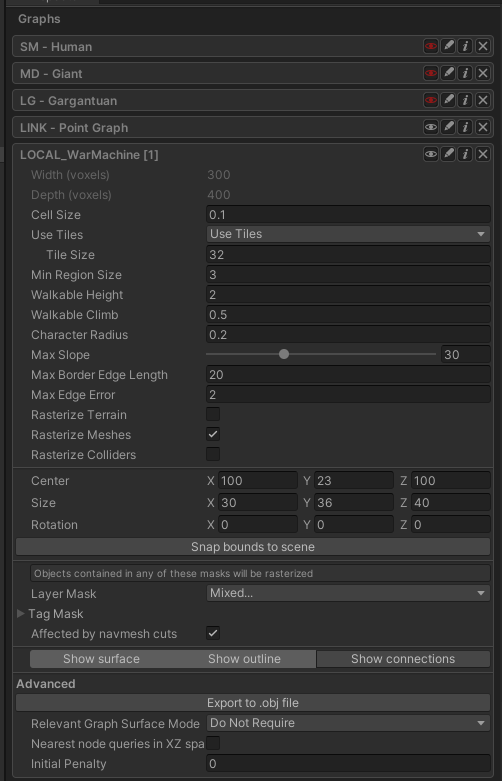Select the Show connections toggle tab
Image resolution: width=502 pixels, height=781 pixels.
pos(403,659)
